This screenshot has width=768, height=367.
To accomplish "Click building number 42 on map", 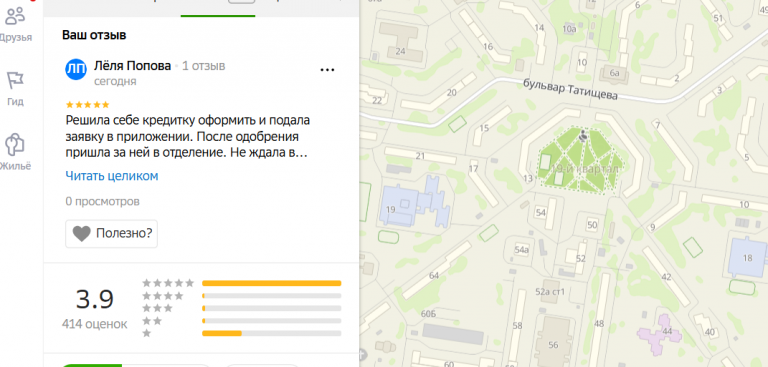I will point(666,277).
